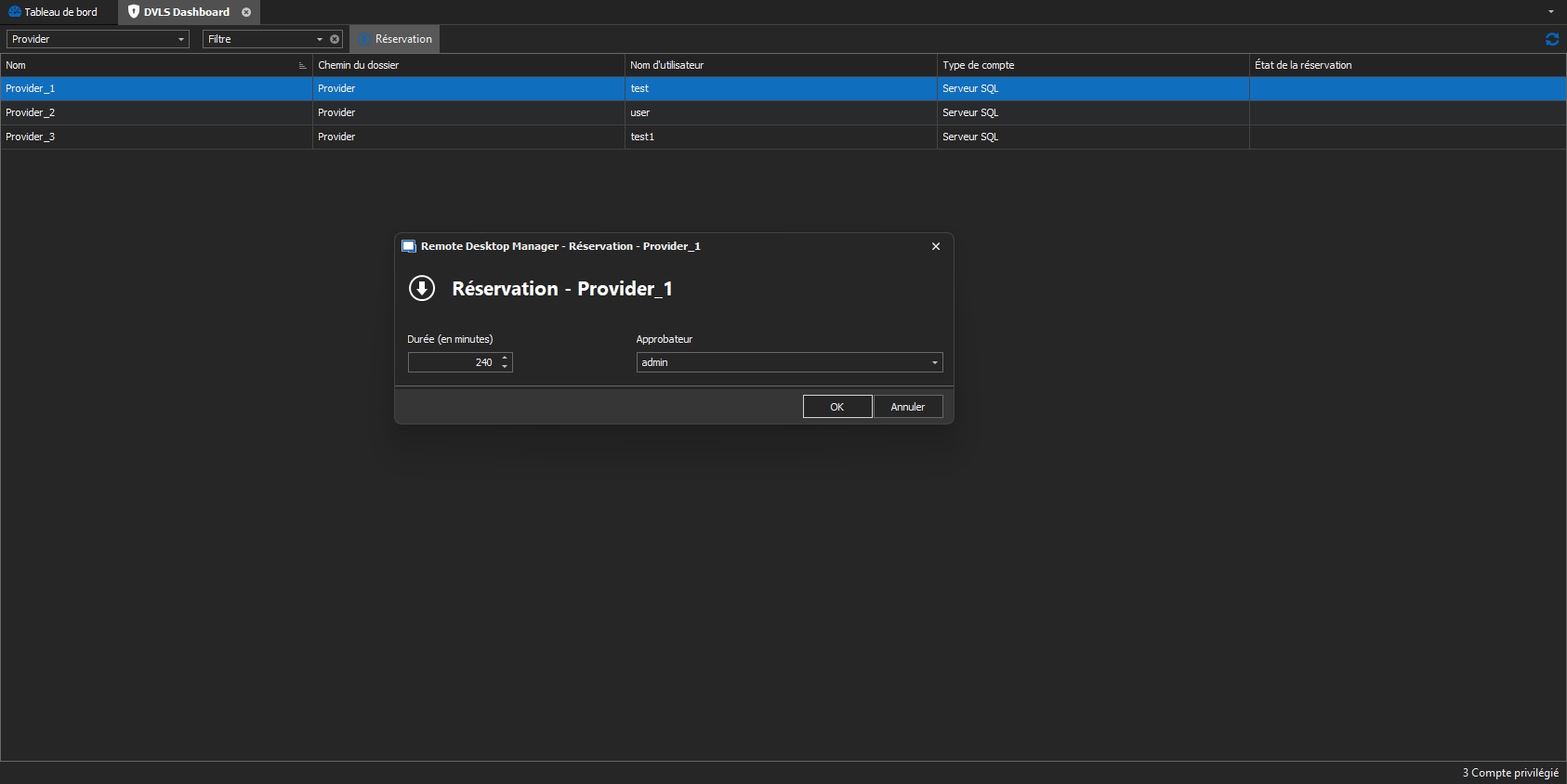Expand the Approbateur admin dropdown
The height and width of the screenshot is (784, 1567).
[x=934, y=362]
